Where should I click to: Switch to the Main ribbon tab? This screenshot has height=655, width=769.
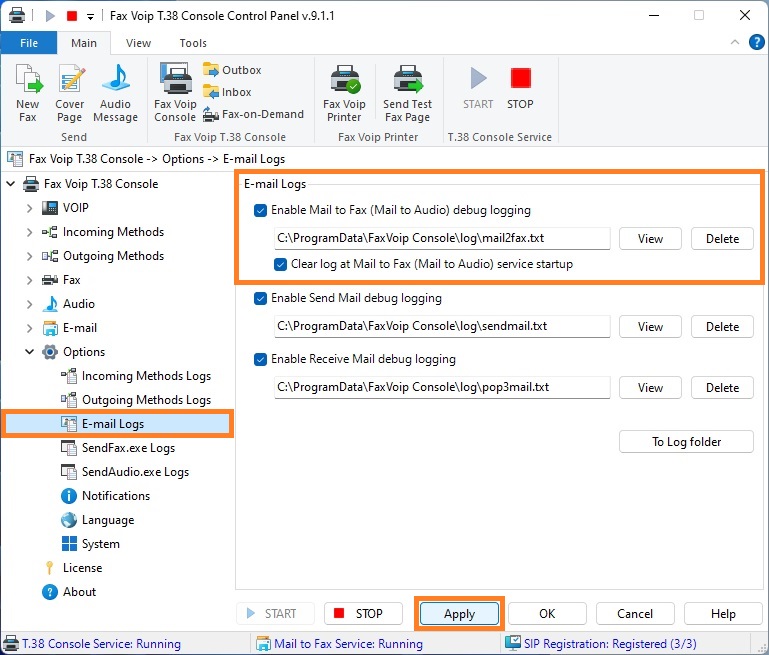84,43
